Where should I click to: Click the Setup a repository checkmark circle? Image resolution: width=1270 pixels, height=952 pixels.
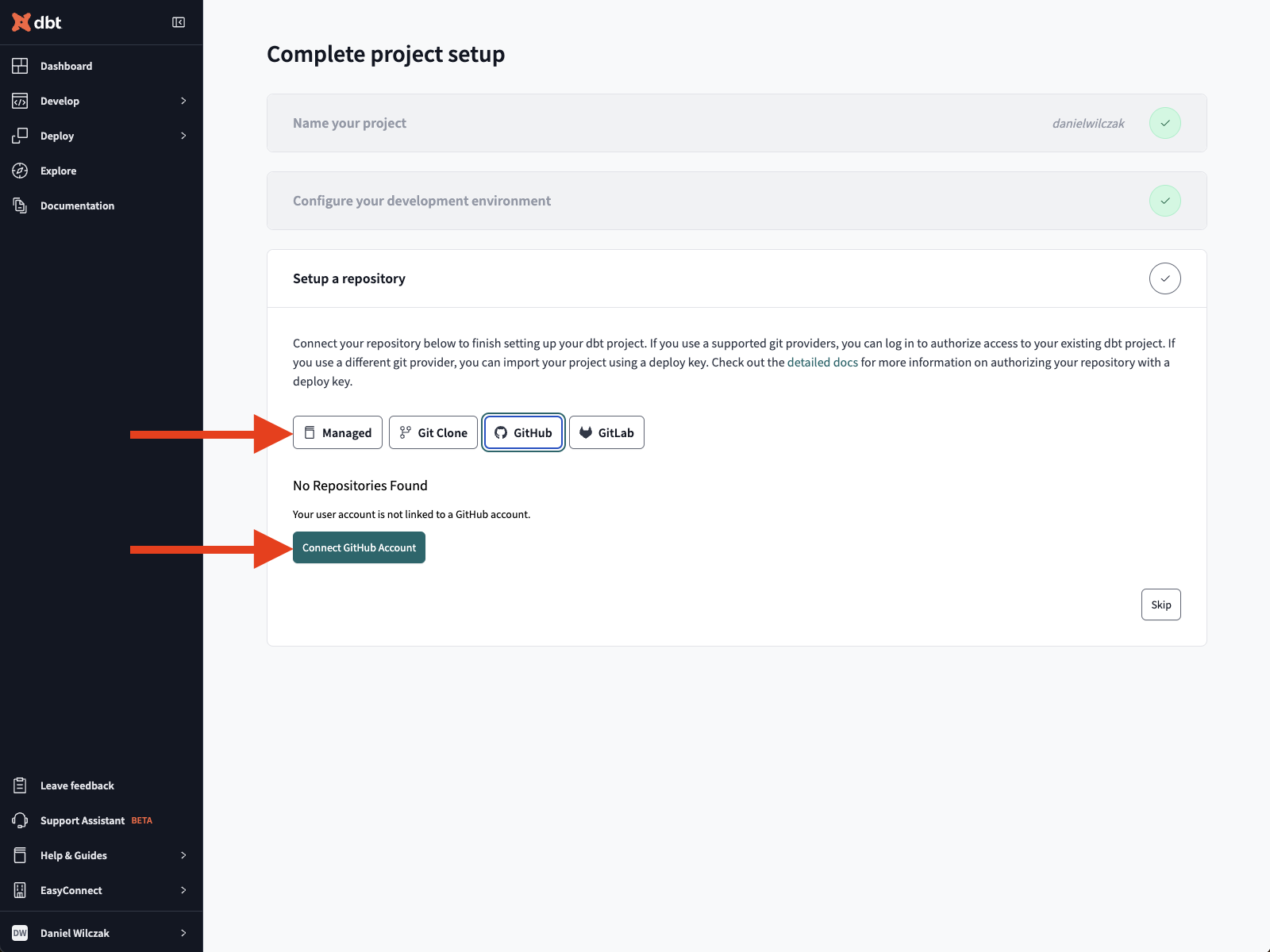[x=1164, y=278]
